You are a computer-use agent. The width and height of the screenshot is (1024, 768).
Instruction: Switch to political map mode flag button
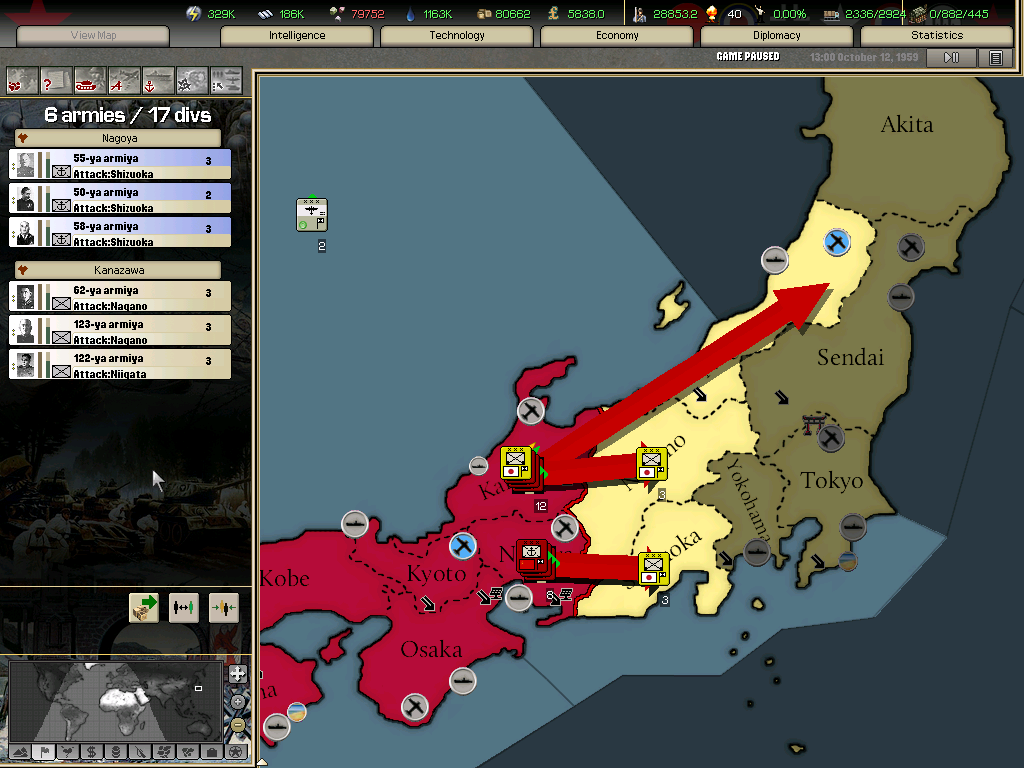(x=44, y=751)
